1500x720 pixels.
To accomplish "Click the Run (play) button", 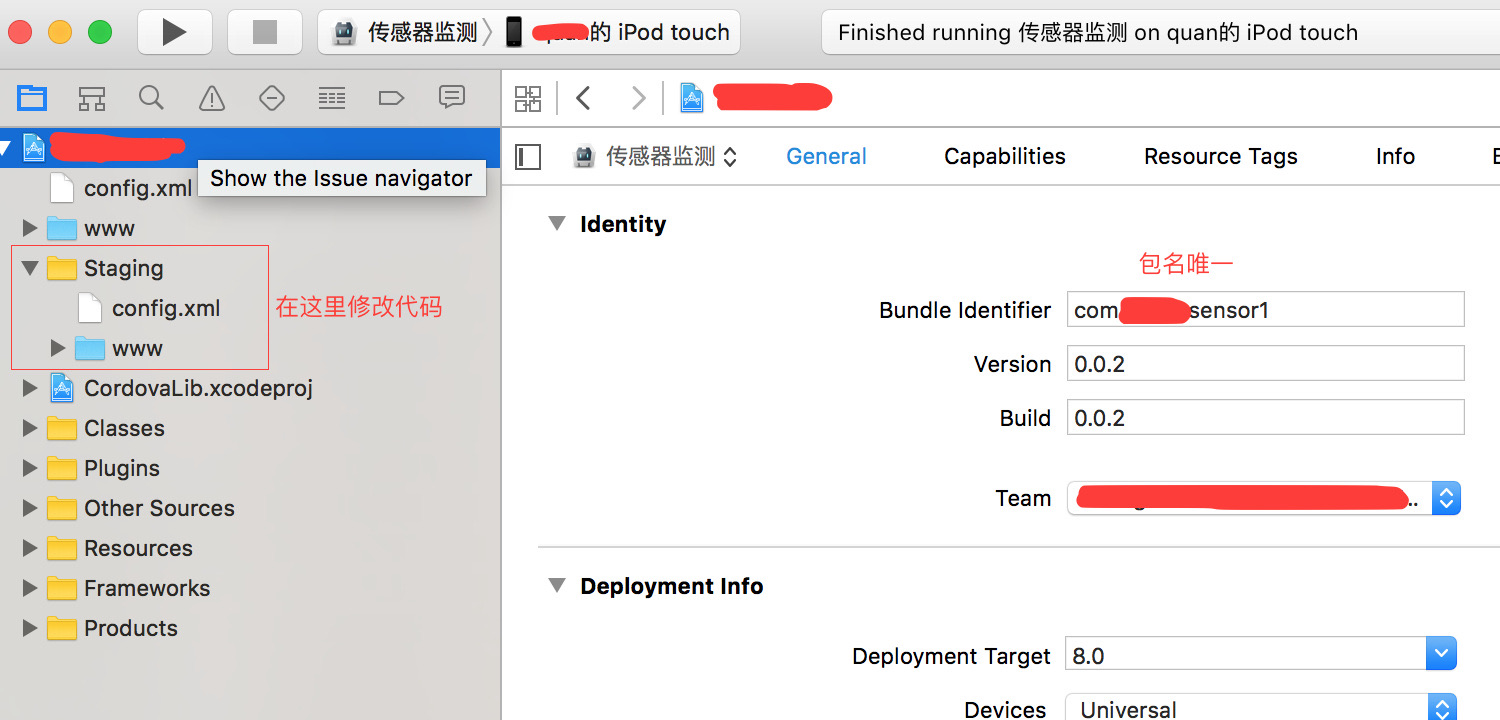I will (x=174, y=32).
